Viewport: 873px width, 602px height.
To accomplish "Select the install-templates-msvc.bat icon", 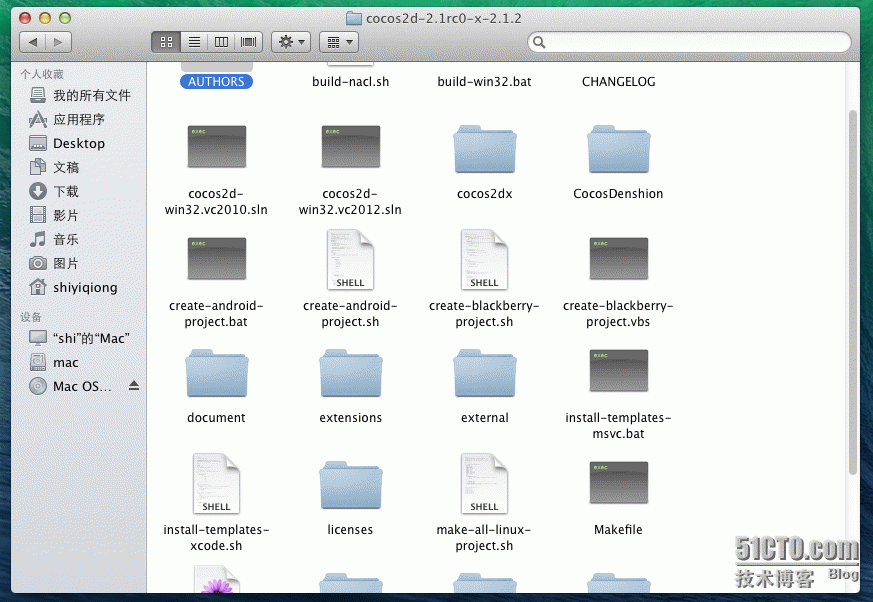I will click(619, 370).
